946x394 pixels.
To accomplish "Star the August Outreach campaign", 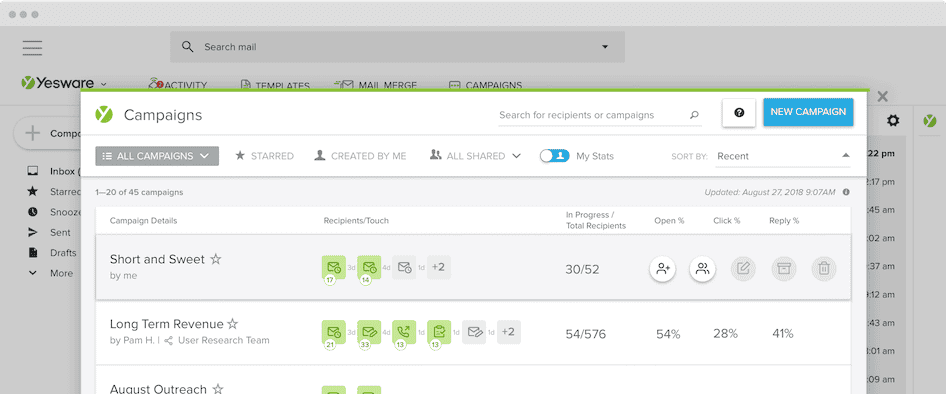I will coord(218,389).
